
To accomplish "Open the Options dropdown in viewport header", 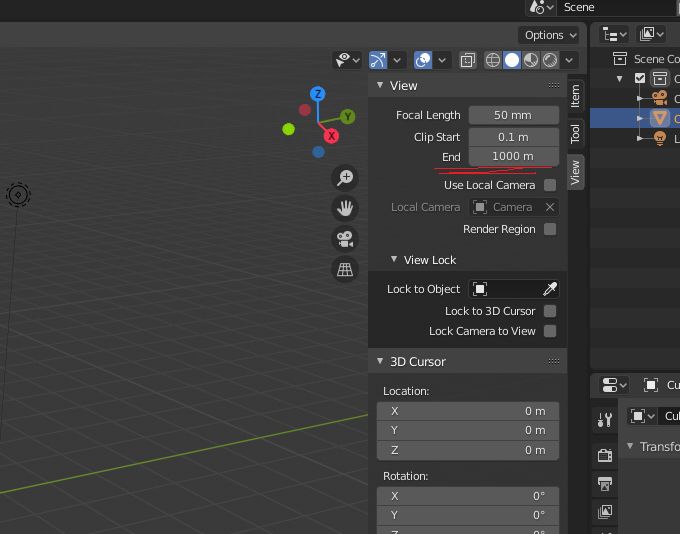I will coord(548,35).
